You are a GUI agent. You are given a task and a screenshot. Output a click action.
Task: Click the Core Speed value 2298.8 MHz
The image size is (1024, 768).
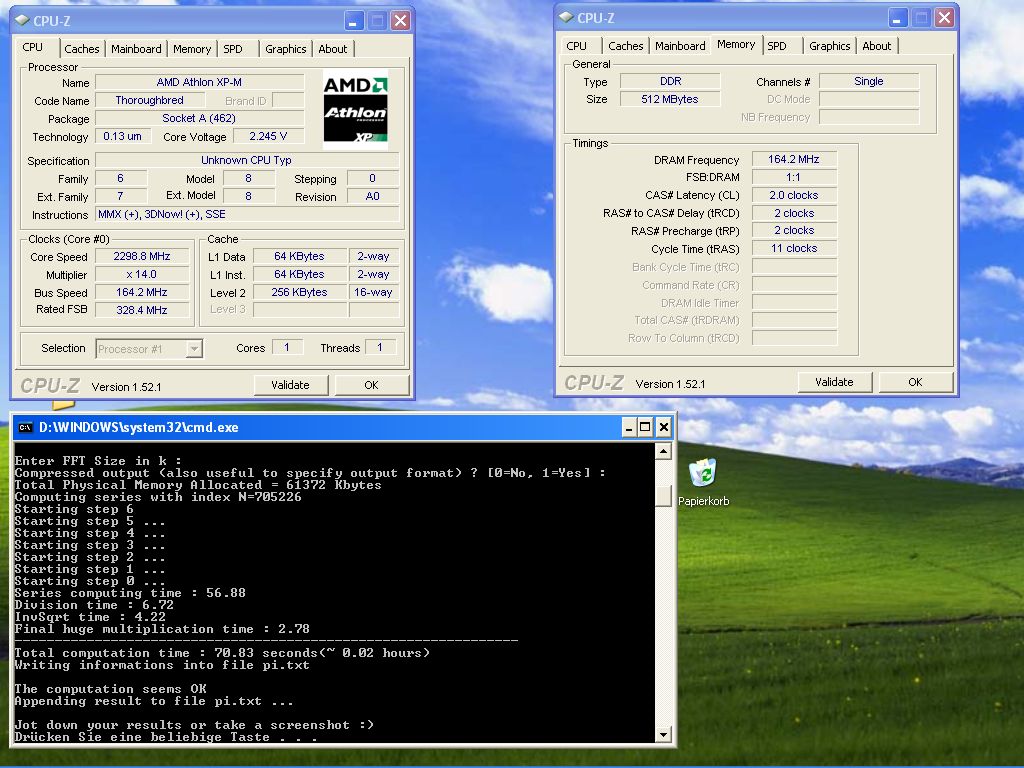coord(142,256)
